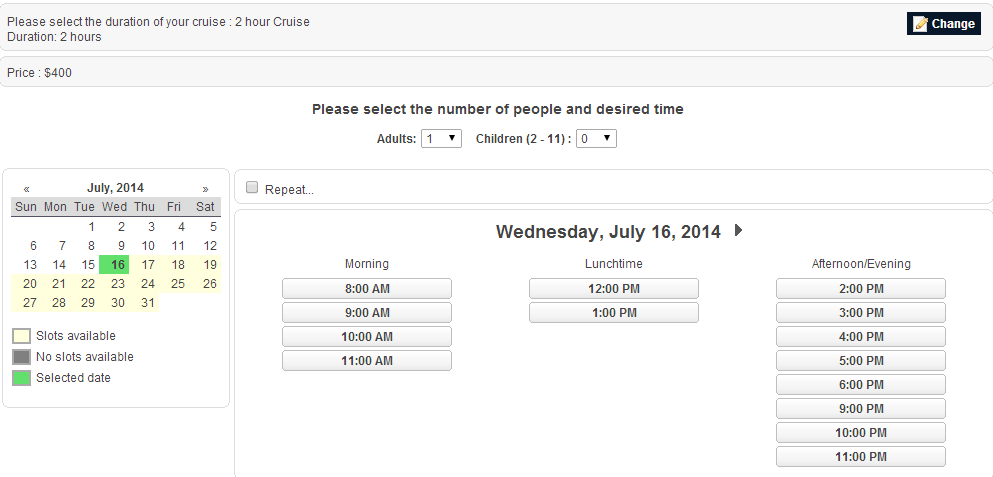Click the selected date 16 in calendar

pos(117,265)
